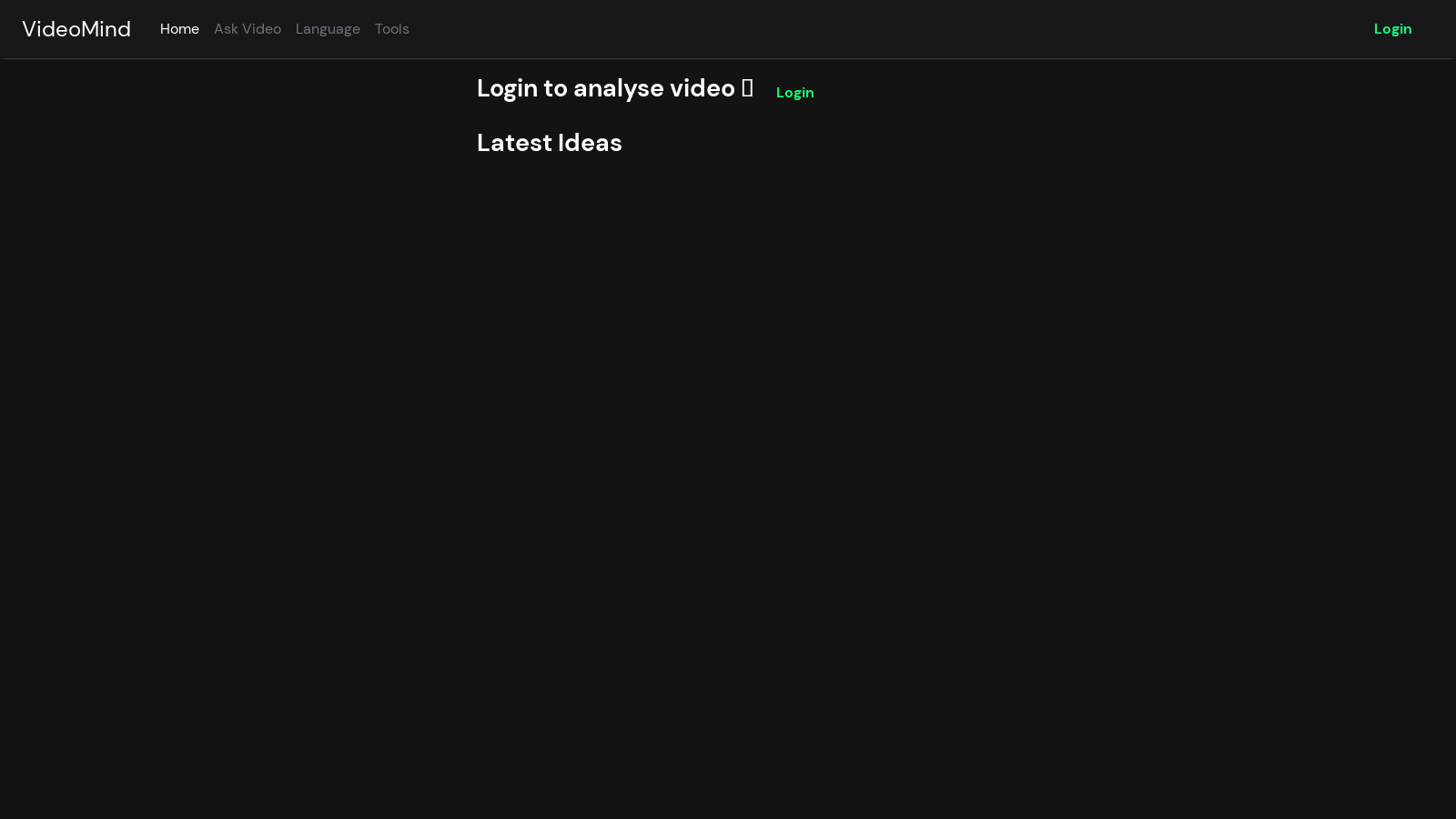Click Login in the top-right header
This screenshot has width=1456, height=819.
(x=1392, y=29)
